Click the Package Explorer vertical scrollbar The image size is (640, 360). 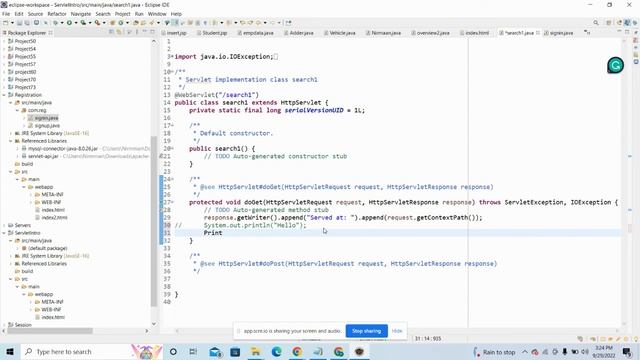(154, 220)
